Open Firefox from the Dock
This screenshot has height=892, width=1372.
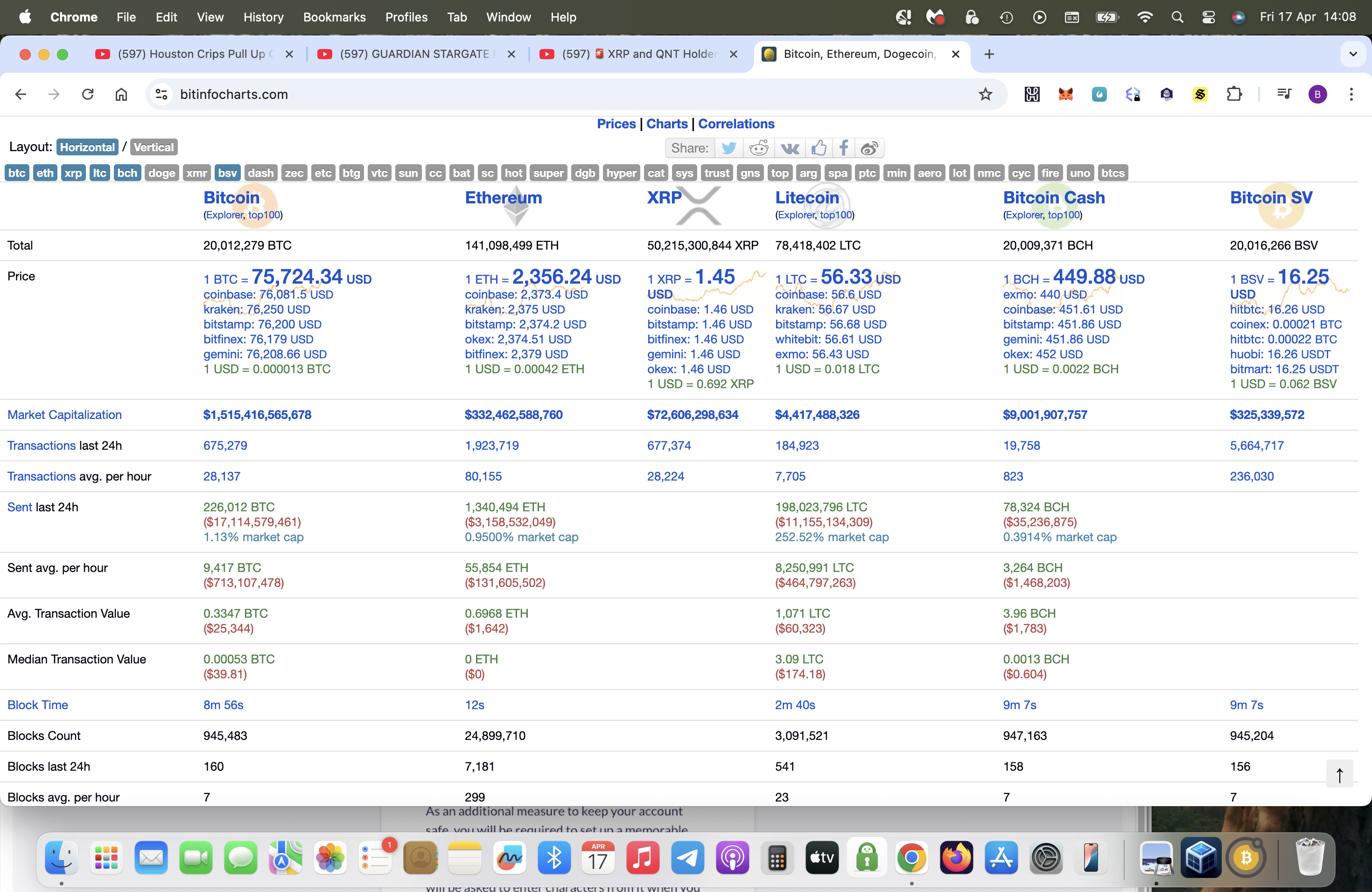[956, 857]
